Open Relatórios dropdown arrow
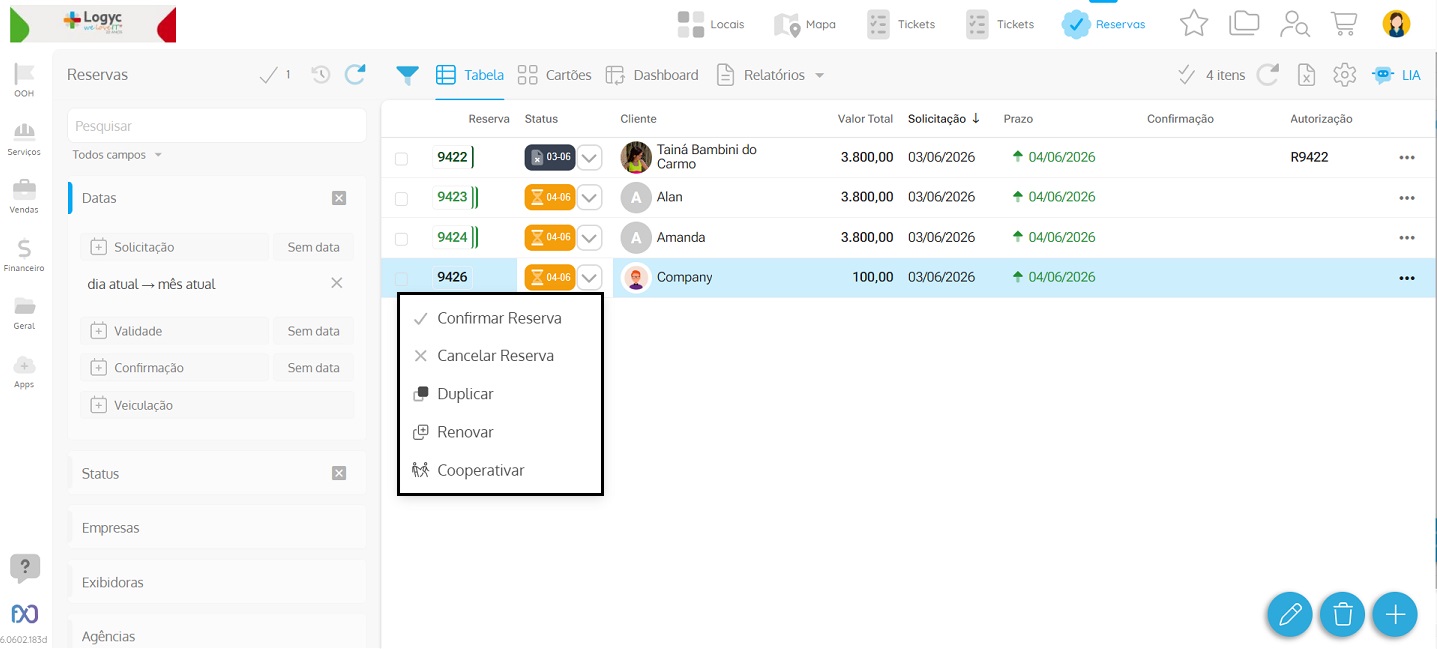This screenshot has width=1437, height=649. pos(819,76)
